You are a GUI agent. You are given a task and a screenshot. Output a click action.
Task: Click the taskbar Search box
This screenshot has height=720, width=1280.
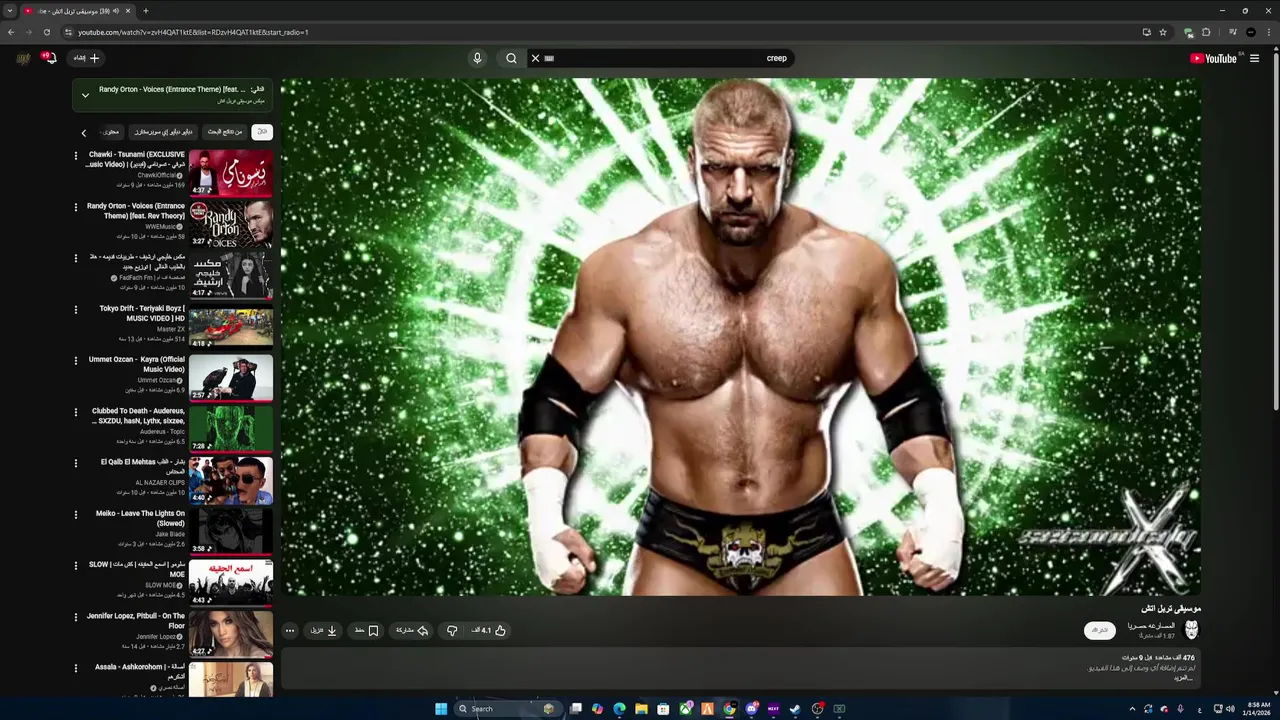click(507, 709)
